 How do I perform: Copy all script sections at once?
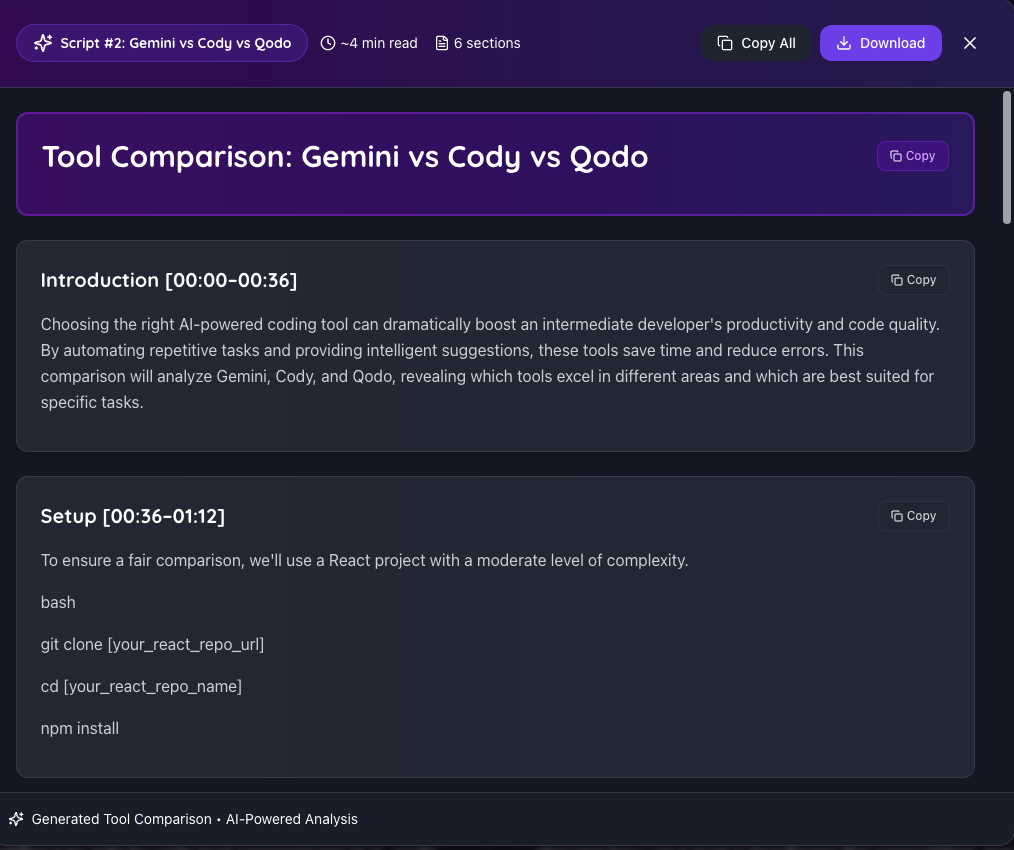[756, 43]
